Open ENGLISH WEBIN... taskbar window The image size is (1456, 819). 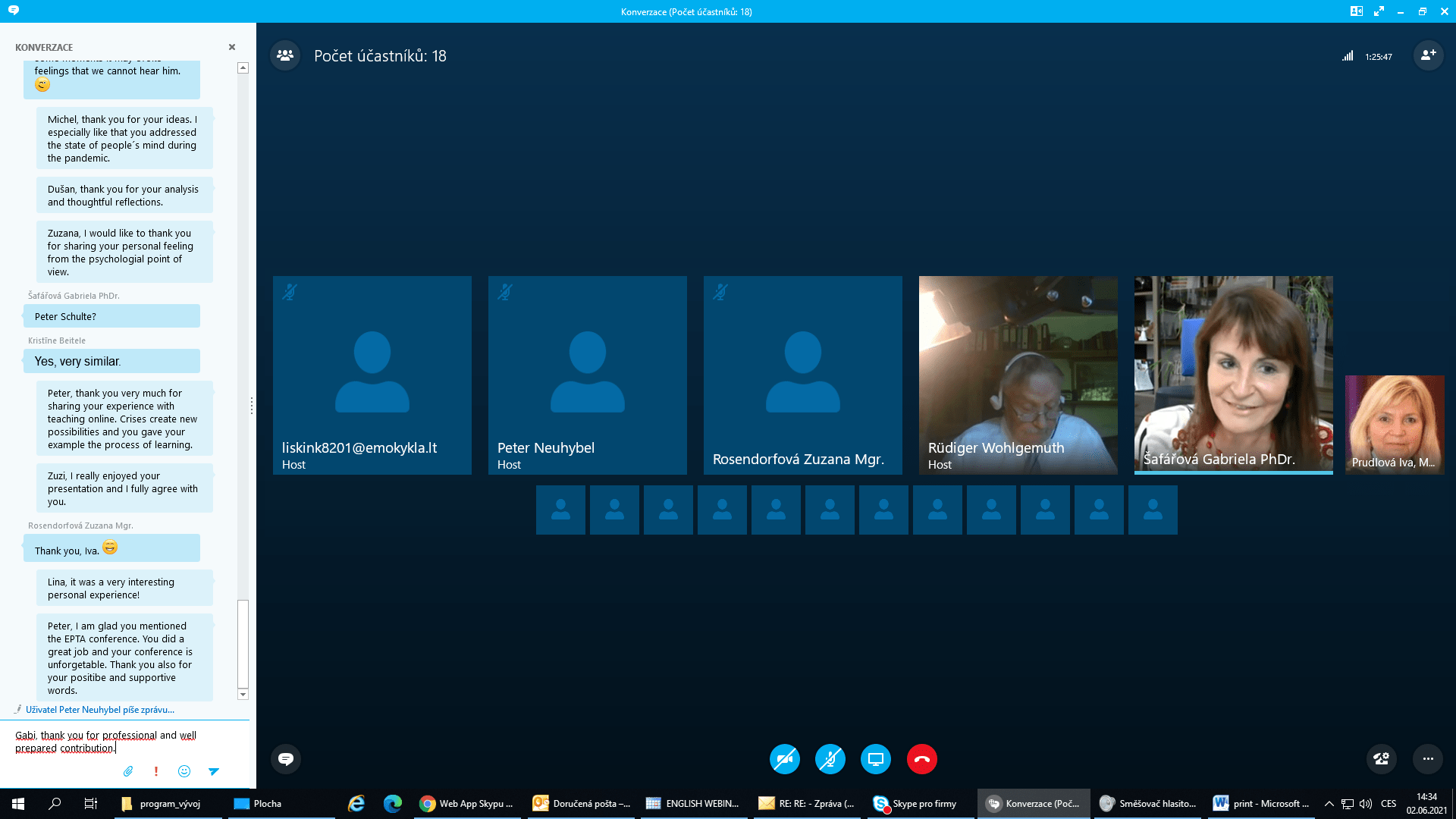(x=692, y=804)
